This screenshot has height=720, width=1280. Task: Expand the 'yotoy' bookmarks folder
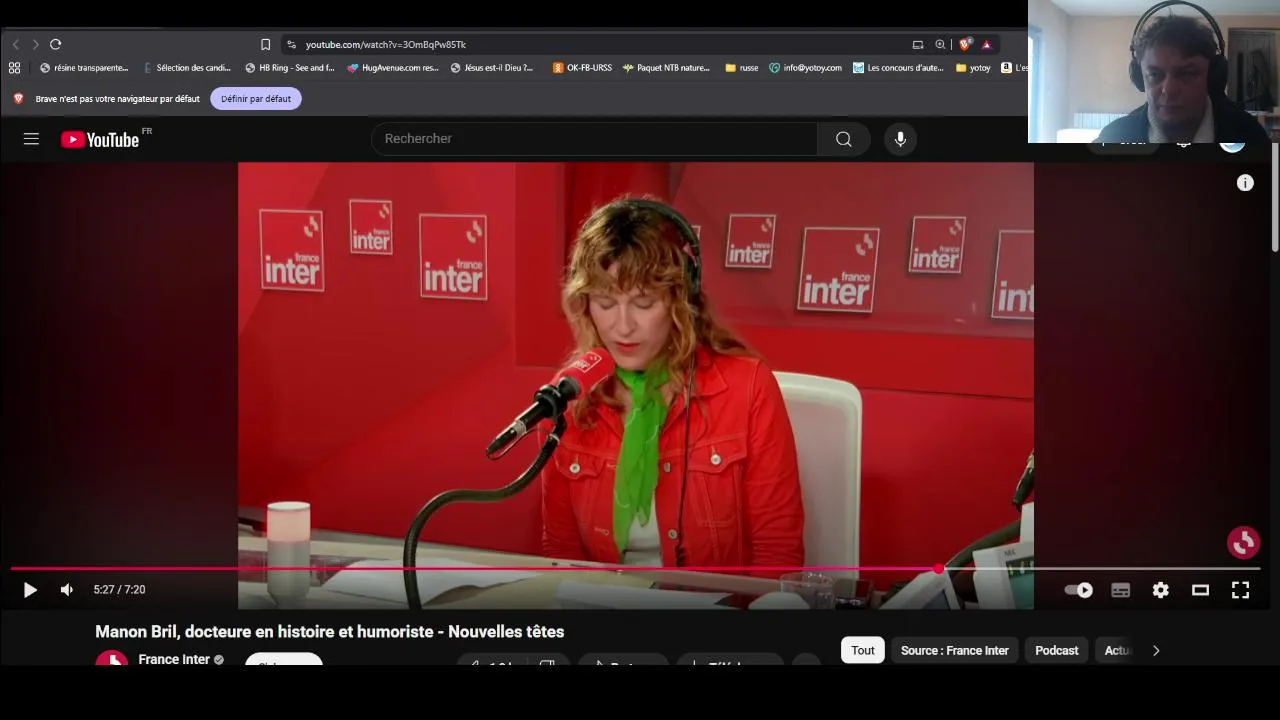(973, 68)
